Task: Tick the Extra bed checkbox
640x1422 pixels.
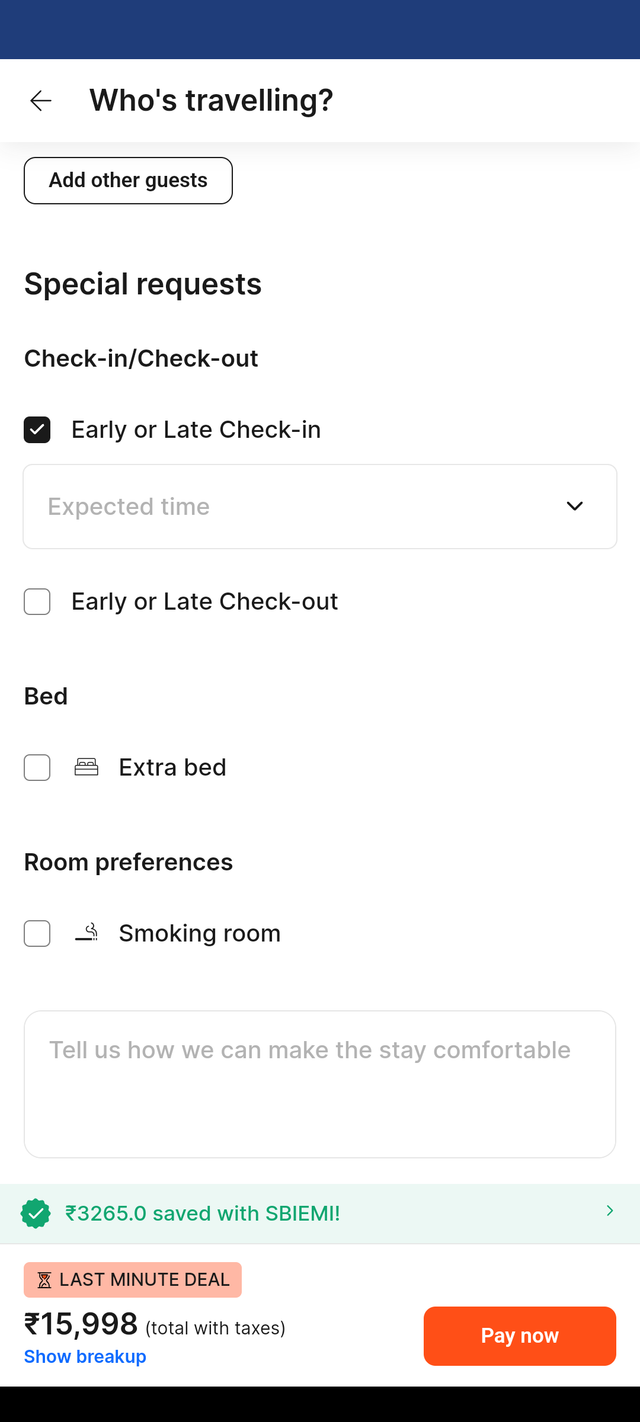Action: click(x=37, y=768)
